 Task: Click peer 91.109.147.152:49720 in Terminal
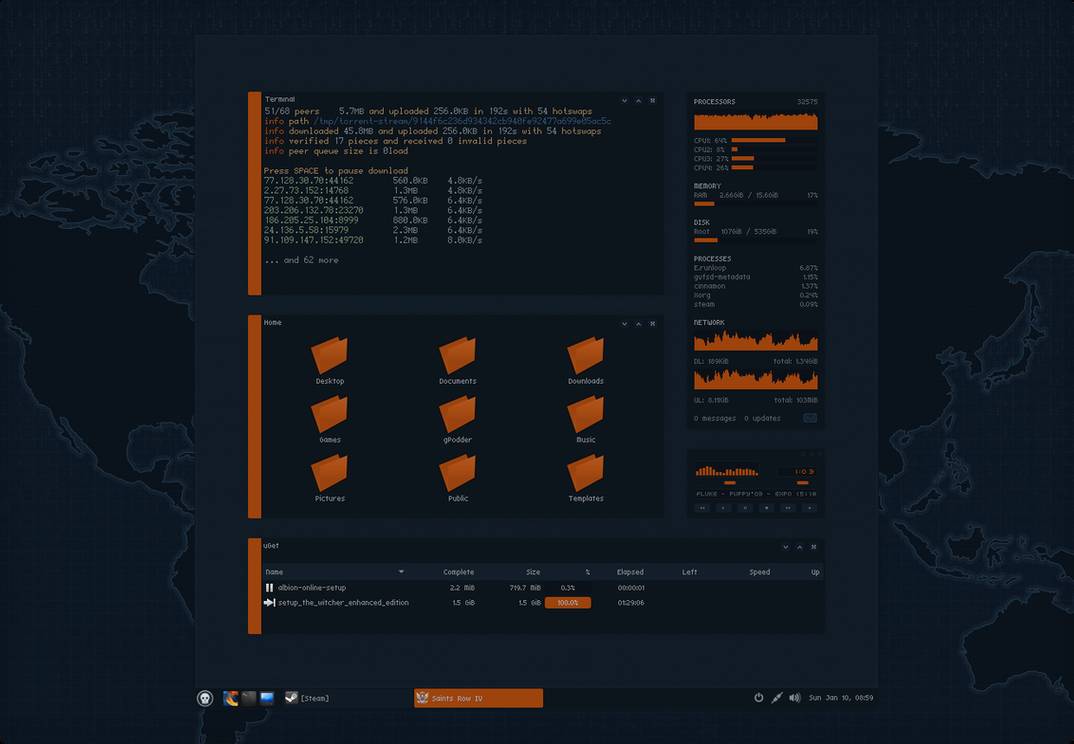point(313,240)
